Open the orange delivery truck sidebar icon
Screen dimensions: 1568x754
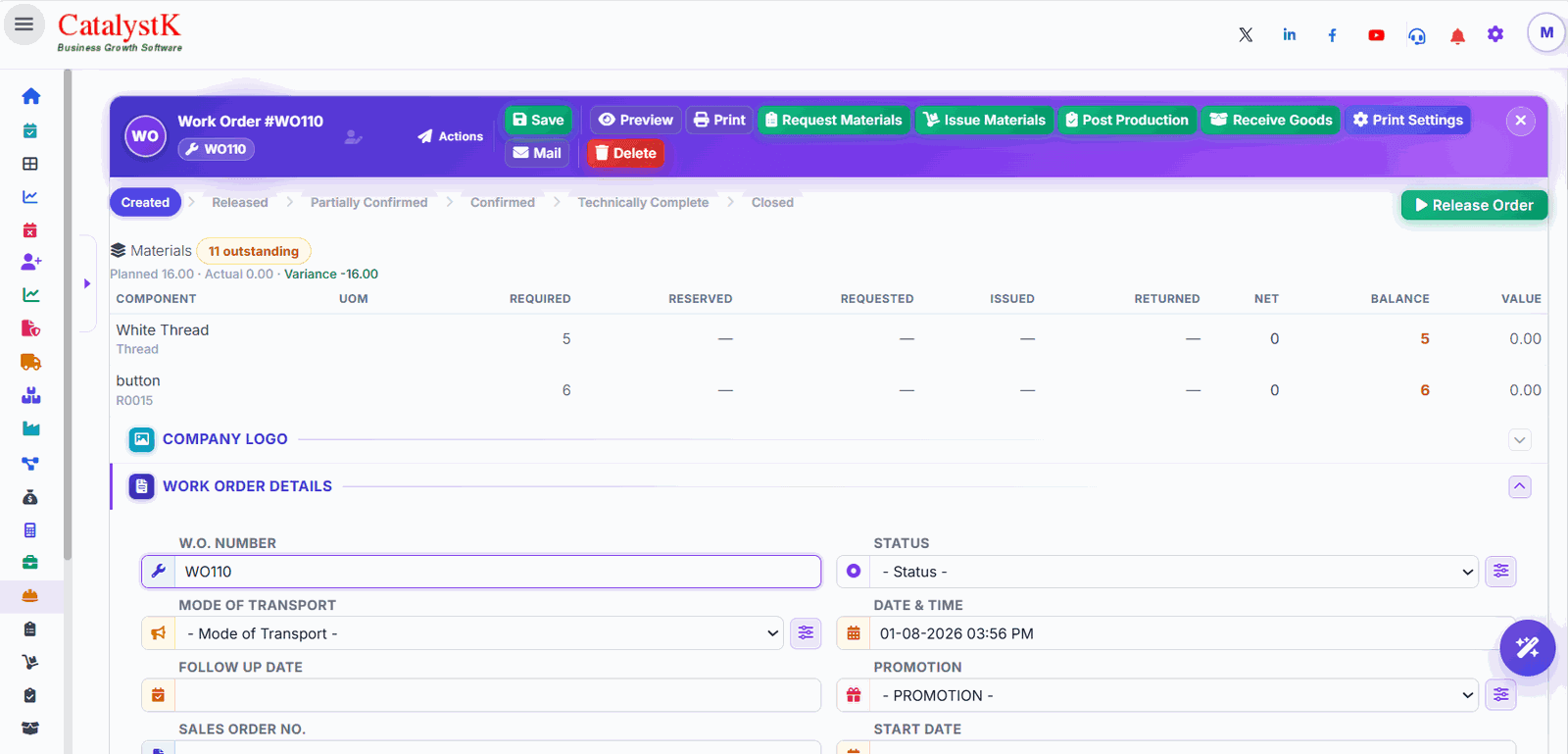(30, 362)
